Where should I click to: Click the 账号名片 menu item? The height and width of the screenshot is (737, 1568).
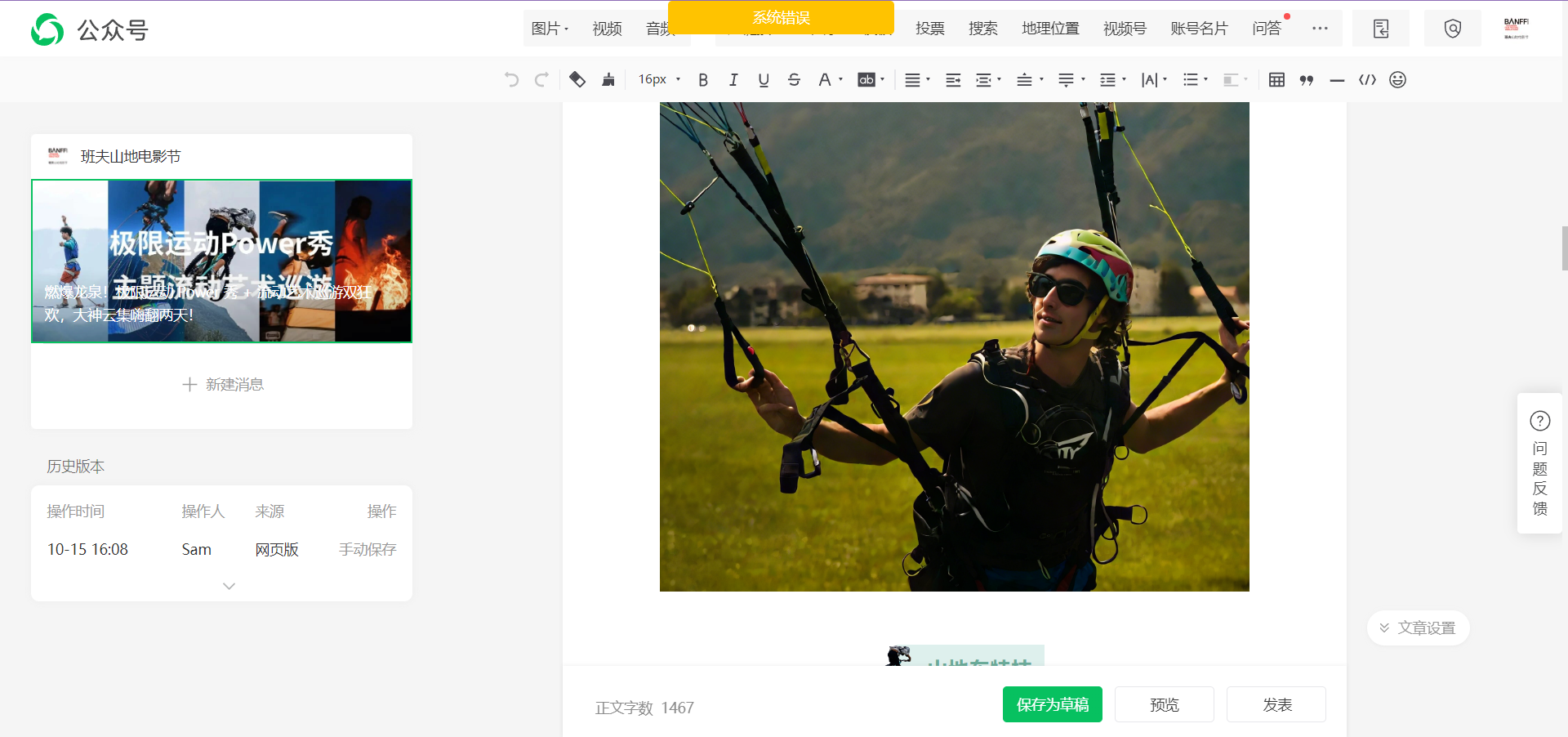coord(1199,29)
